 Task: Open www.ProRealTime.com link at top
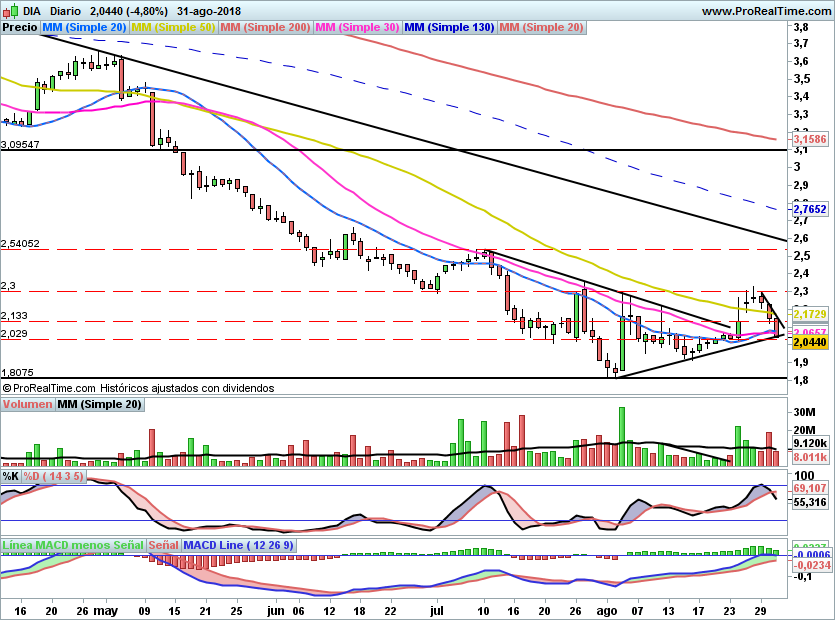766,11
